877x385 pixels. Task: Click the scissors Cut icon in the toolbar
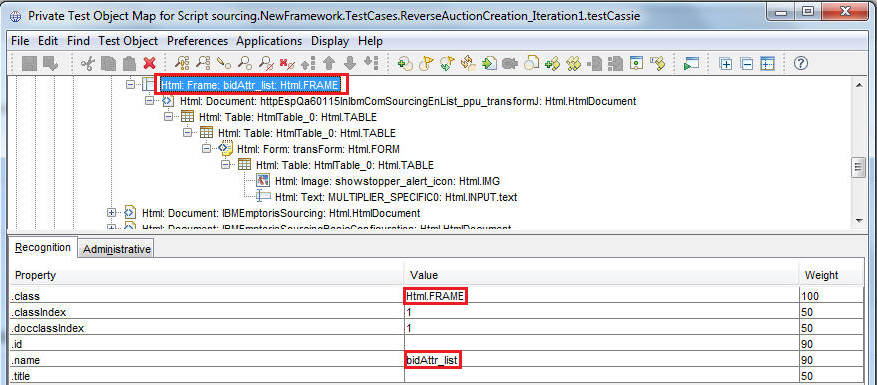pyautogui.click(x=87, y=63)
